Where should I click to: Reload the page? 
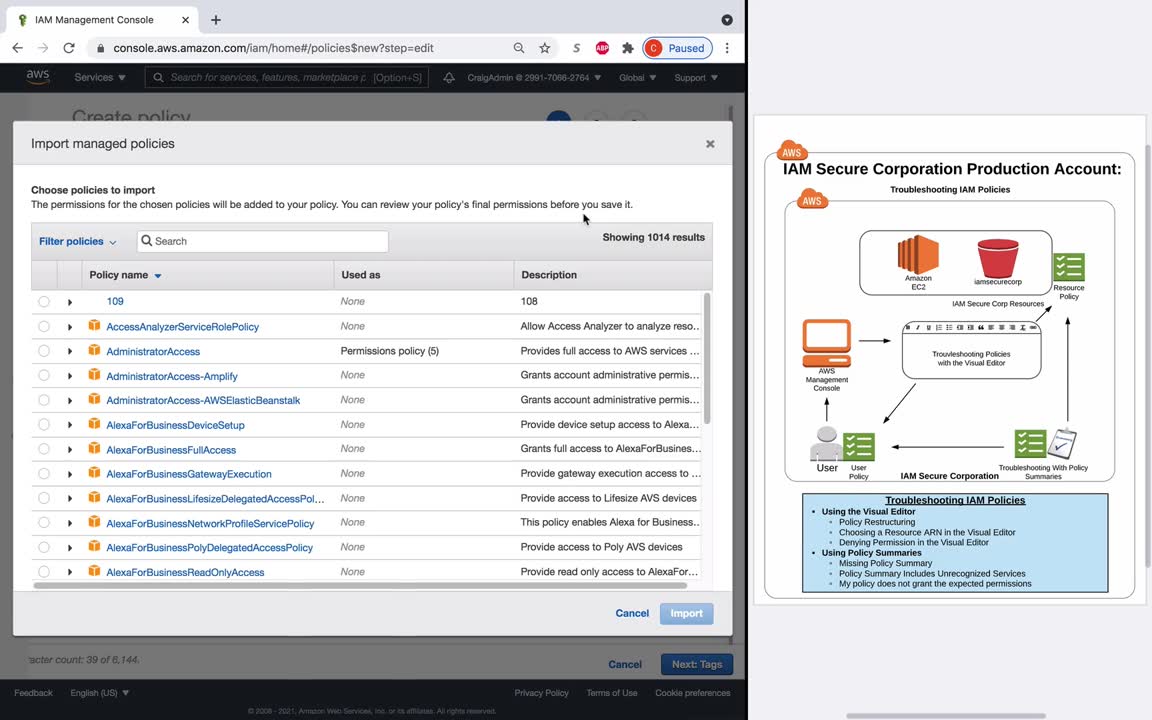coord(69,48)
